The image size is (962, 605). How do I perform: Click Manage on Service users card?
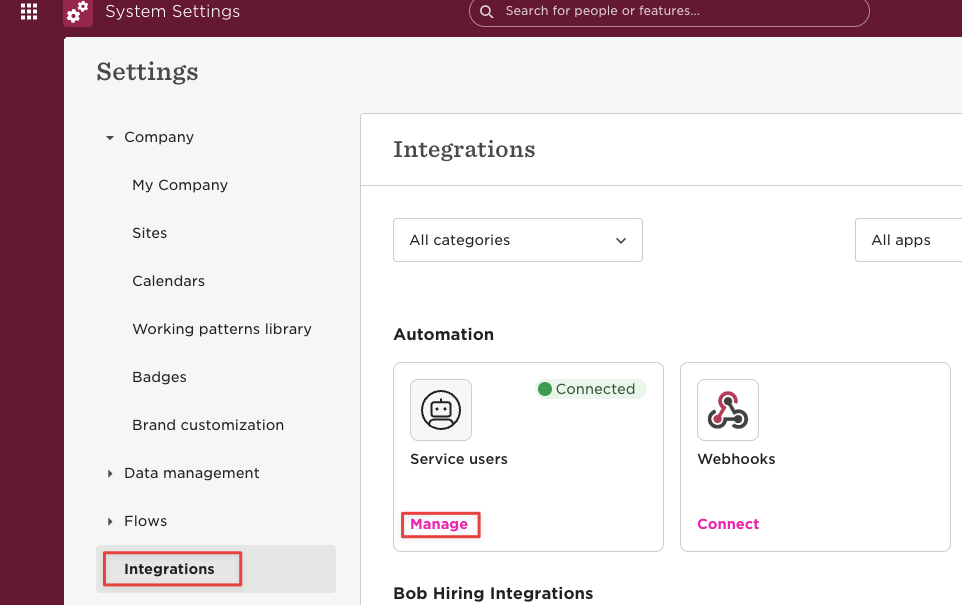[x=439, y=524]
